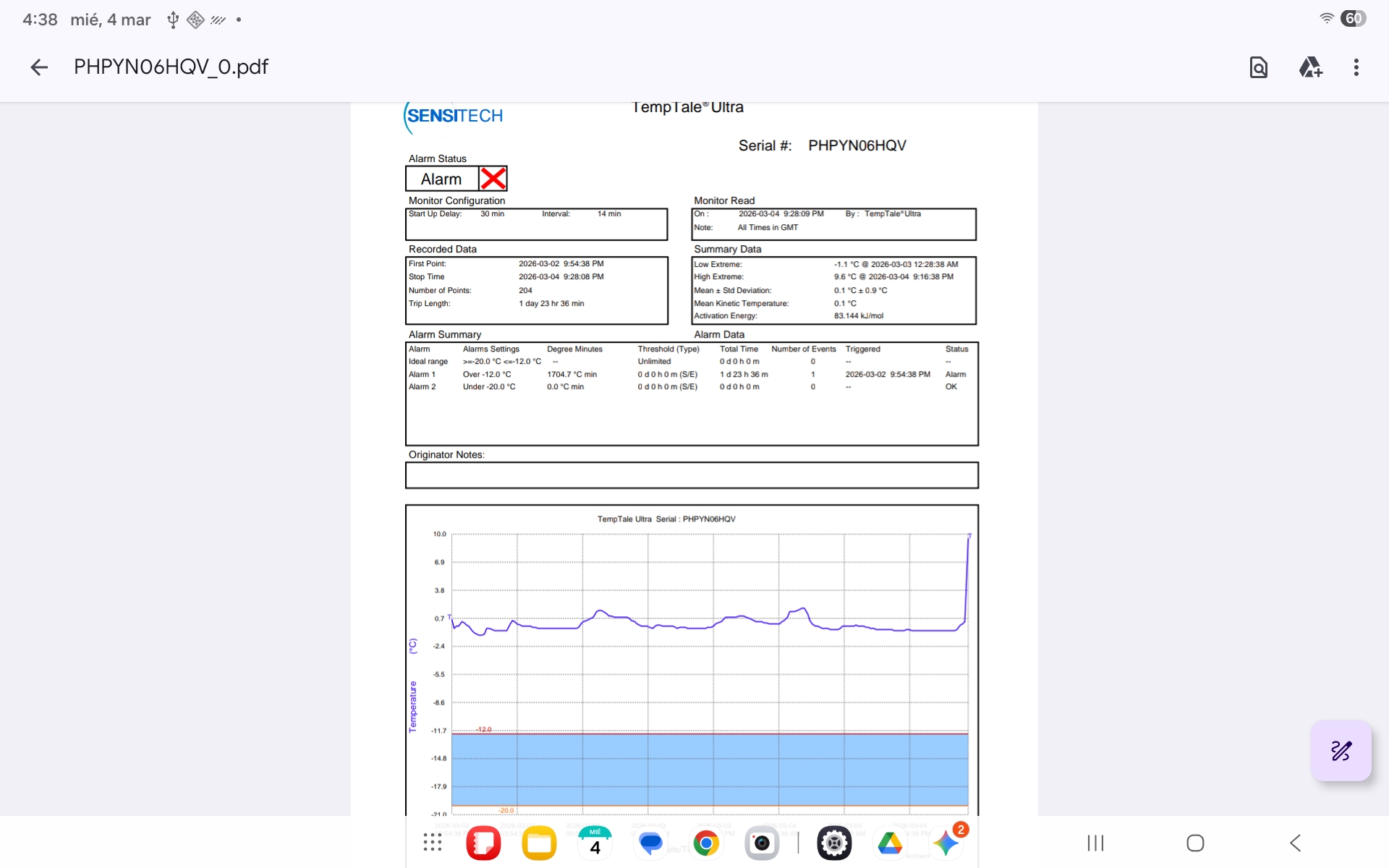The height and width of the screenshot is (868, 1389).
Task: Open My Files folder app in taskbar
Action: 539,843
